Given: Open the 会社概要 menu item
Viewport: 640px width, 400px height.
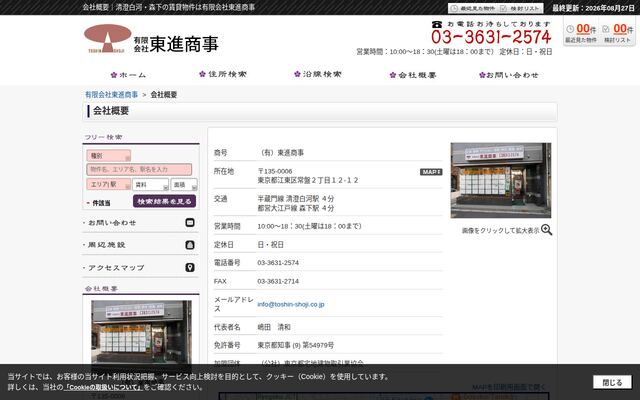Looking at the screenshot, I should pos(413,75).
